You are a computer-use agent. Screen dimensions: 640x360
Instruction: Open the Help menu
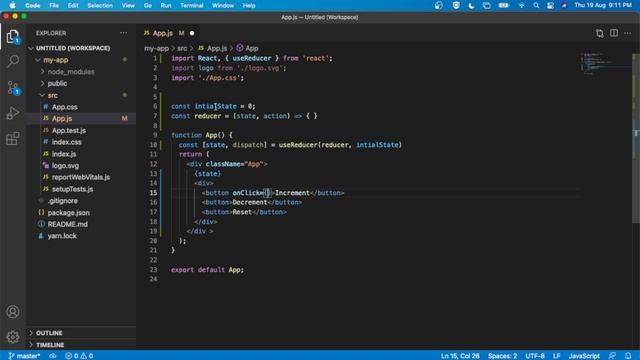point(249,5)
